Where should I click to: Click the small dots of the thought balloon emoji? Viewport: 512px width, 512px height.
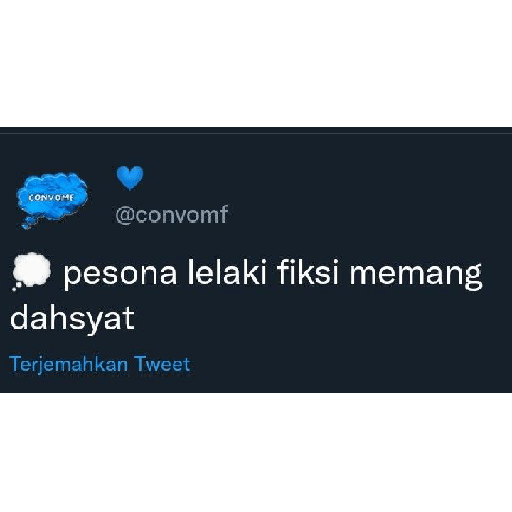click(x=17, y=287)
